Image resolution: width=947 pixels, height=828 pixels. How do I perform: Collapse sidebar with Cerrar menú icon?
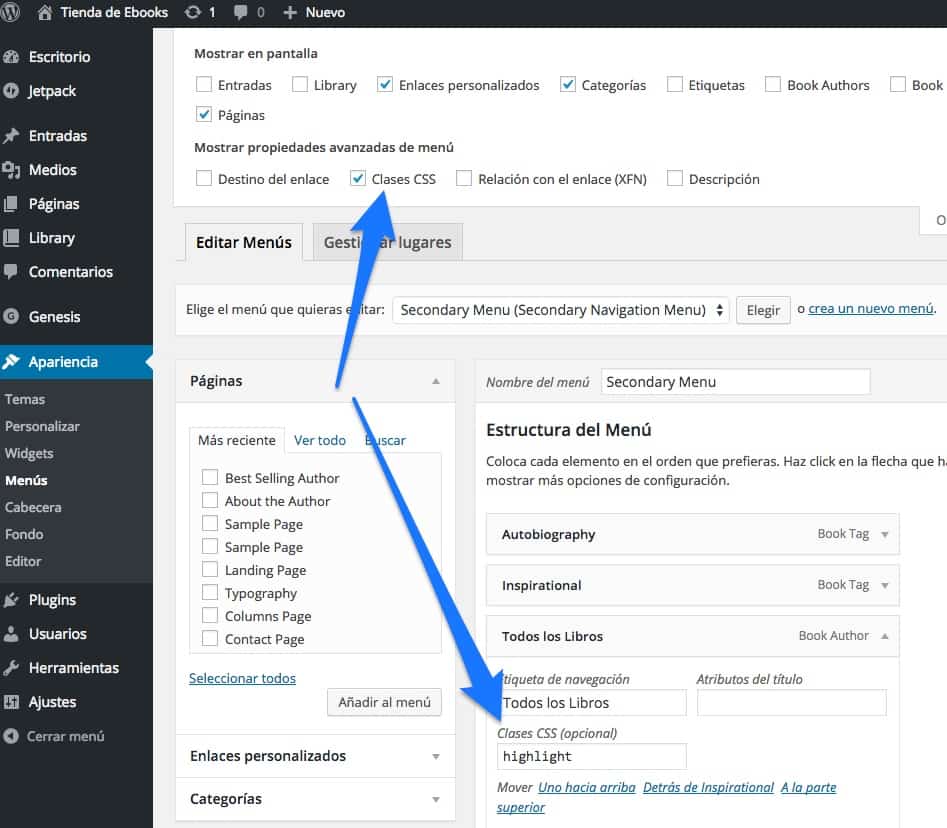(11, 736)
